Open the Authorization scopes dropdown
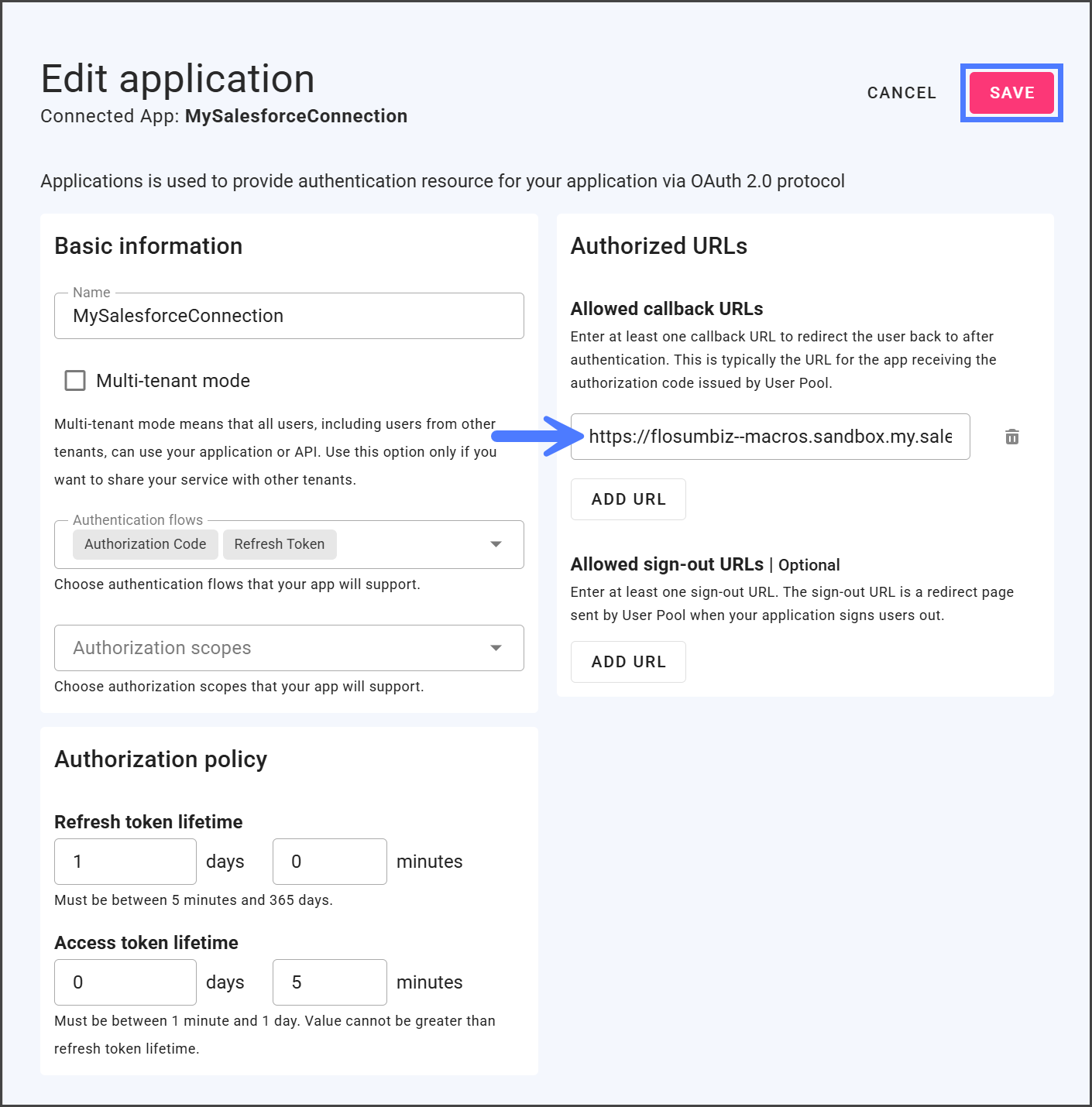This screenshot has height=1107, width=1092. [288, 648]
